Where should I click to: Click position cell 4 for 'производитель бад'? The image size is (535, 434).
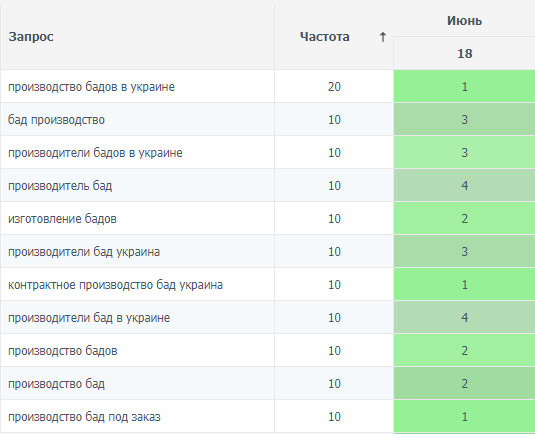pyautogui.click(x=464, y=186)
